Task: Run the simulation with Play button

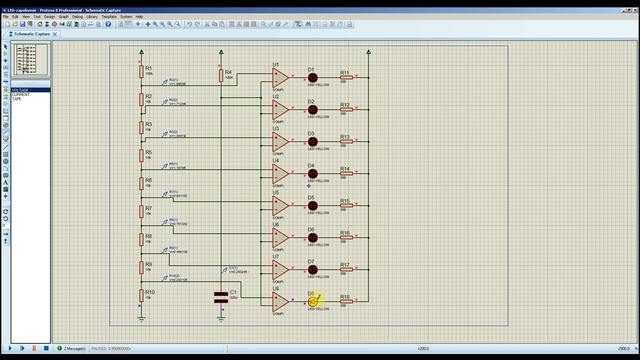Action: (10, 348)
